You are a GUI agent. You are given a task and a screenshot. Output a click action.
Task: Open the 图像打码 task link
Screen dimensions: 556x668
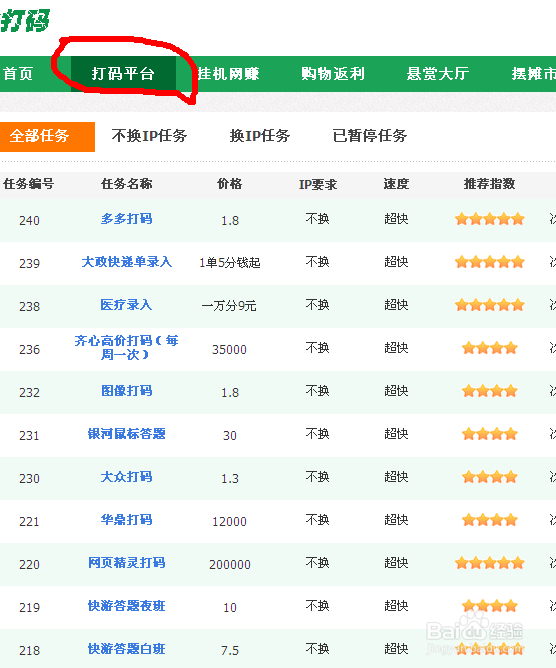[x=127, y=391]
